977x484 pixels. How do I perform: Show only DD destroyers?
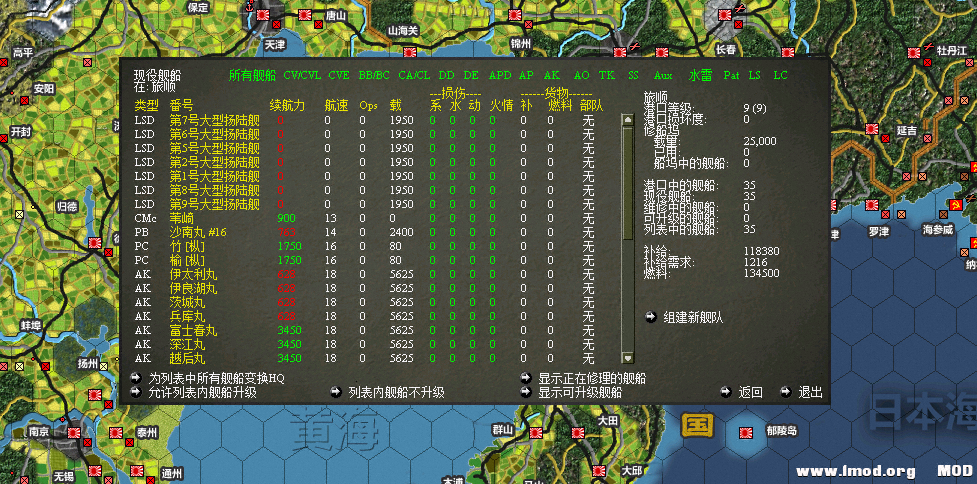446,75
